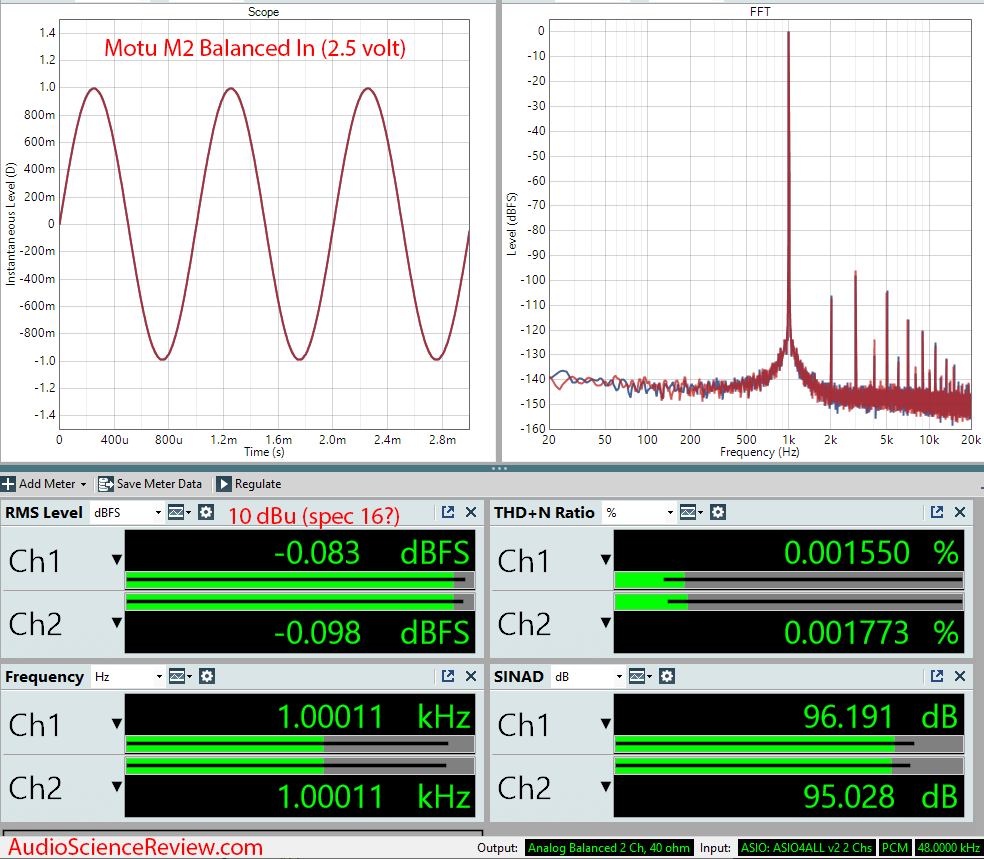
Task: Select the 0.001550 % reading
Action: point(872,552)
